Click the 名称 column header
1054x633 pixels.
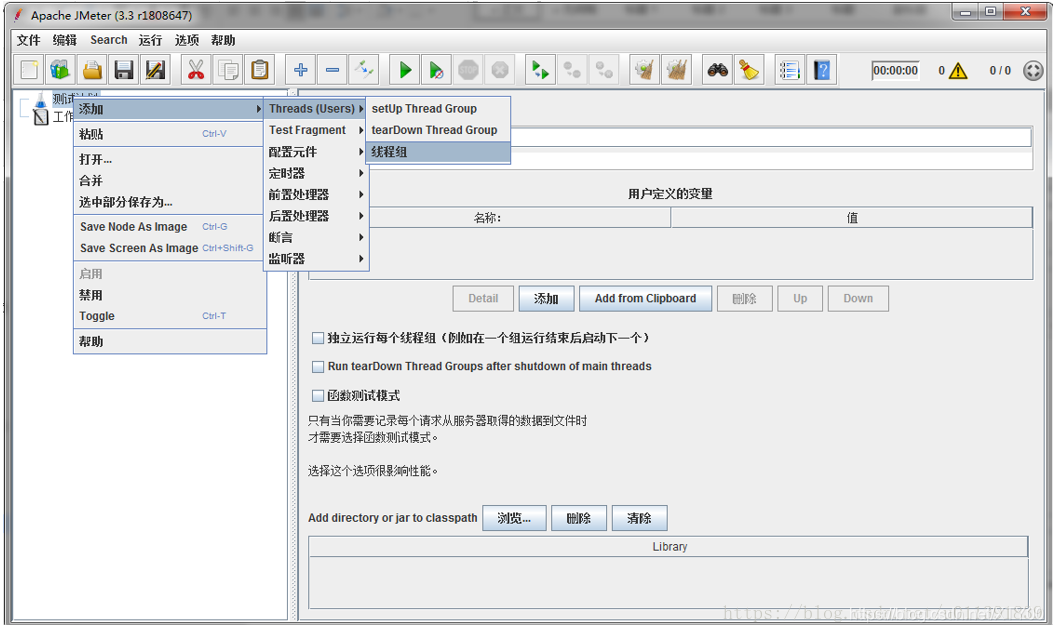tap(490, 218)
